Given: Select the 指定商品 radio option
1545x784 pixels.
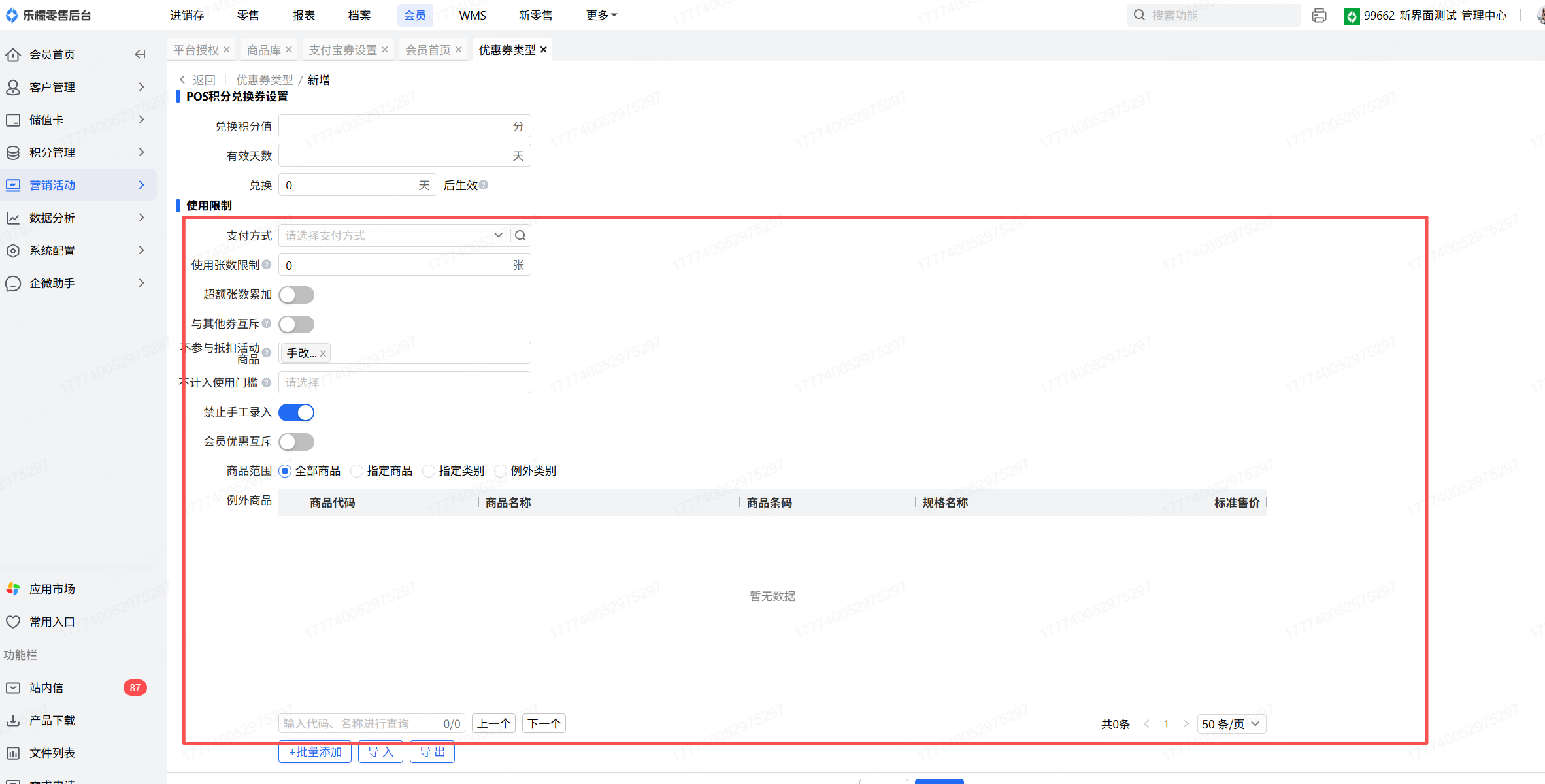Looking at the screenshot, I should point(357,471).
